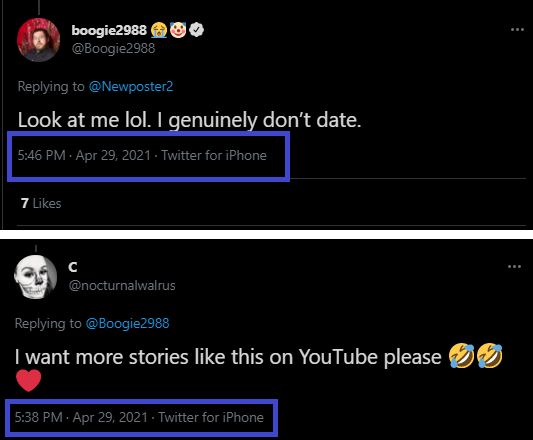Click the verified badge beside boogie2988
Viewport: 533px width, 440px height.
[196, 30]
